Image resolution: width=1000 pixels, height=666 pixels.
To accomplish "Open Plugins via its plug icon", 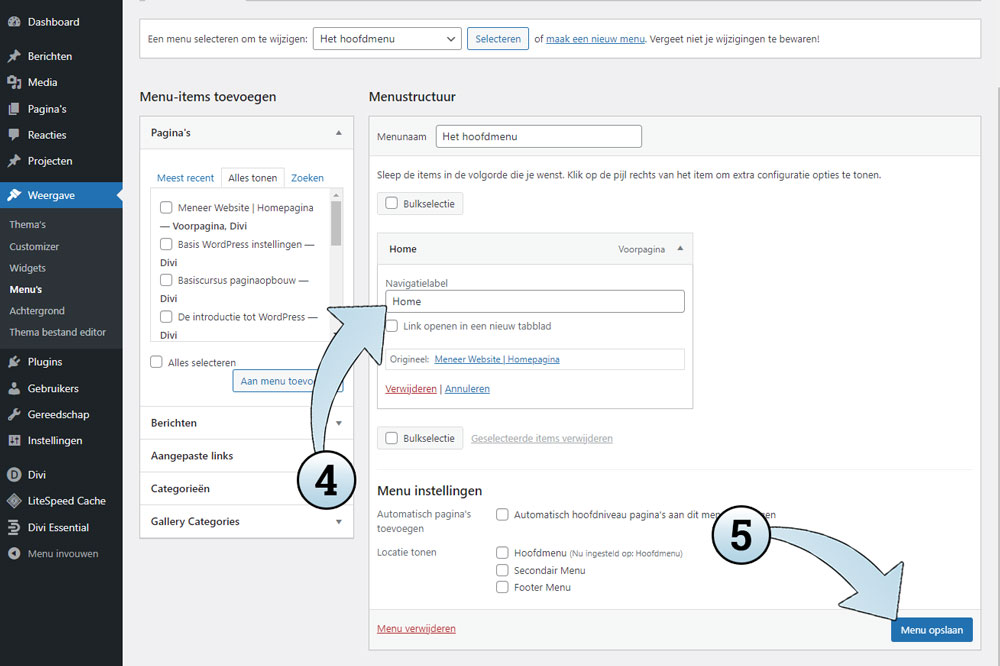I will 14,362.
